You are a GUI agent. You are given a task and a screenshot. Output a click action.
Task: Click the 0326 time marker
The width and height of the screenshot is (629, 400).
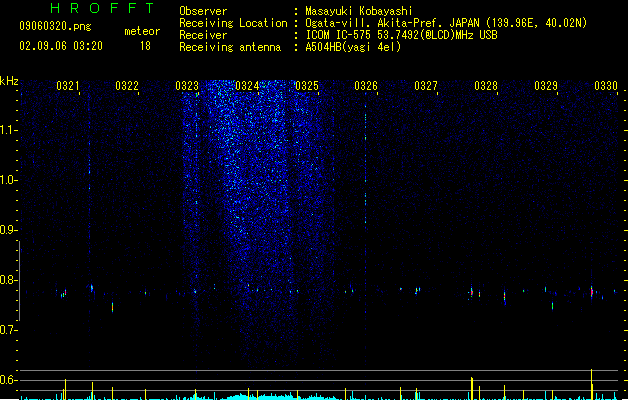(x=366, y=86)
